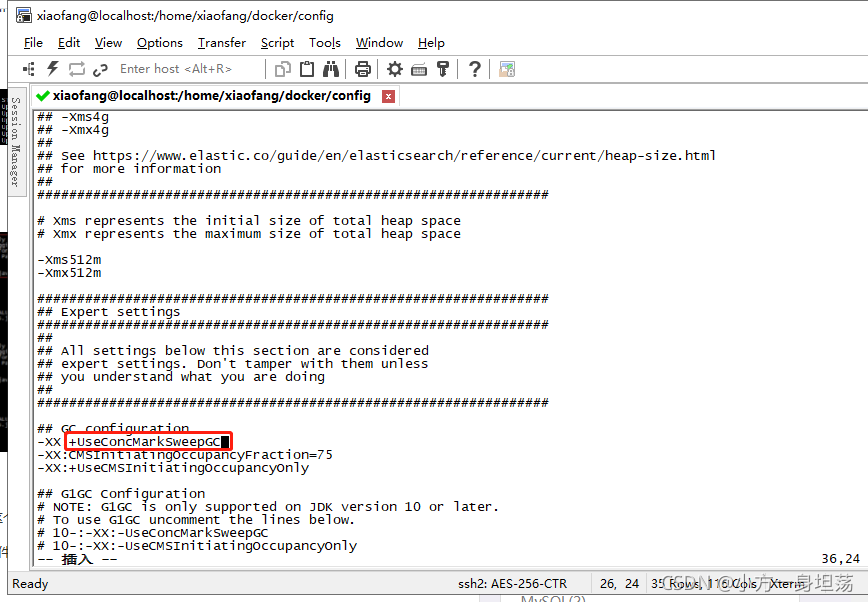Click the Reconnect arrows icon
Image resolution: width=868 pixels, height=602 pixels.
point(76,69)
